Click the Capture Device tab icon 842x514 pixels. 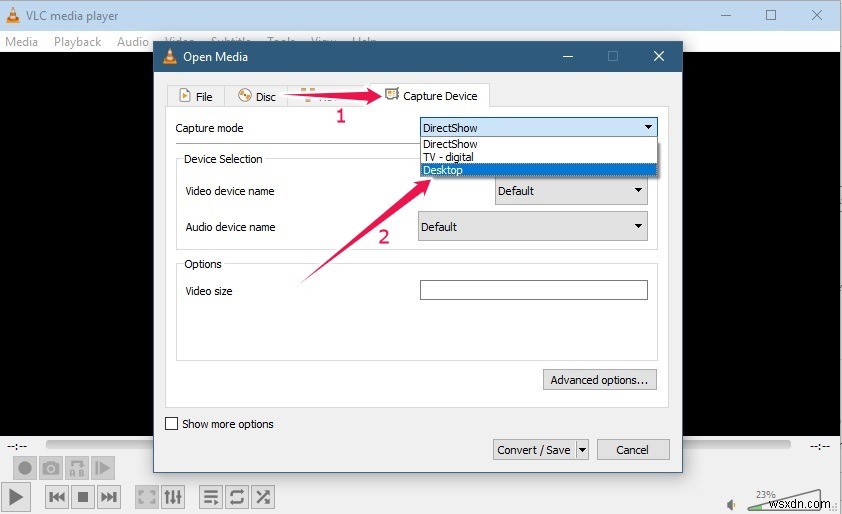(391, 95)
